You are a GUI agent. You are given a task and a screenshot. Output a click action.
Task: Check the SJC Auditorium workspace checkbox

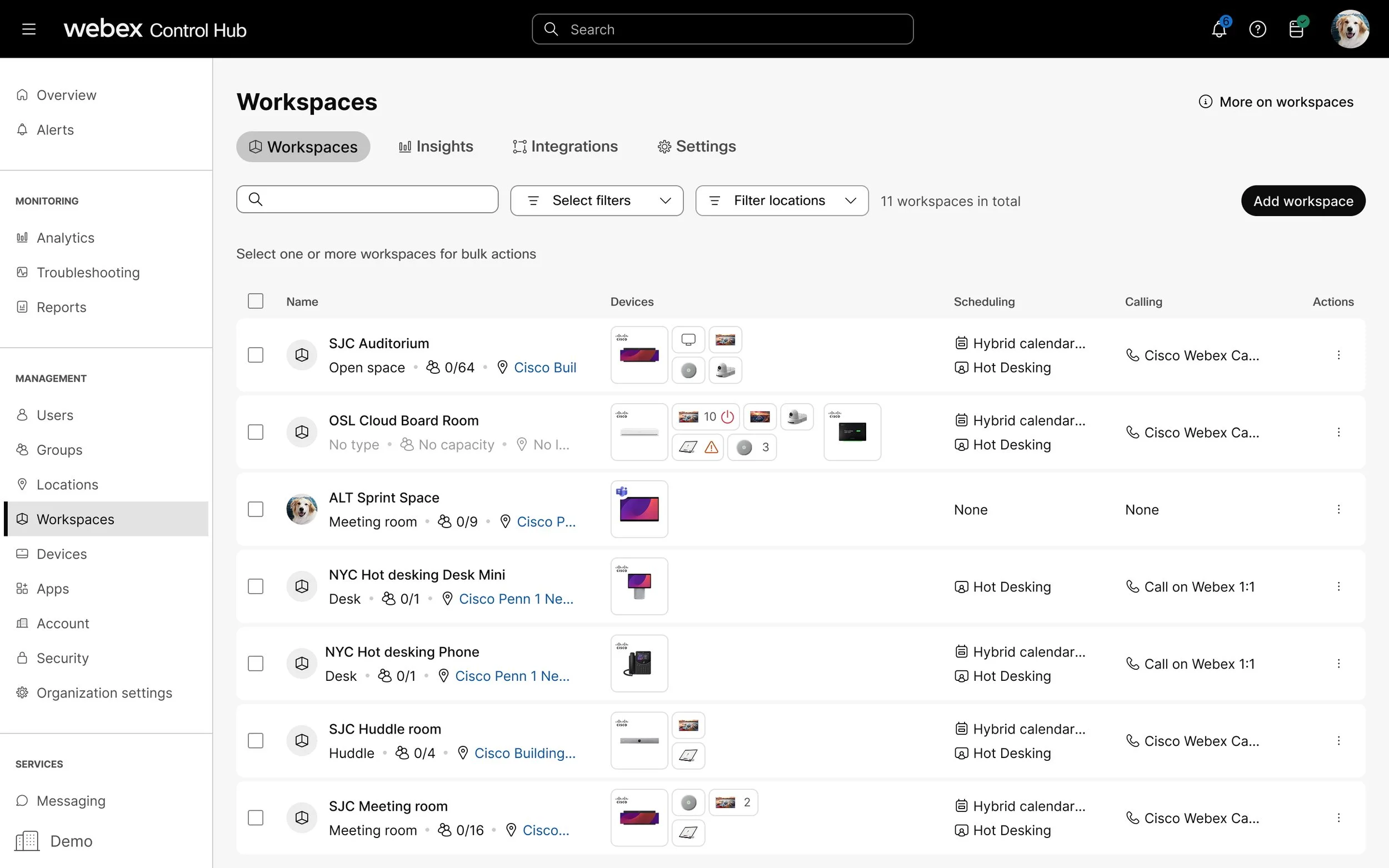pyautogui.click(x=256, y=355)
